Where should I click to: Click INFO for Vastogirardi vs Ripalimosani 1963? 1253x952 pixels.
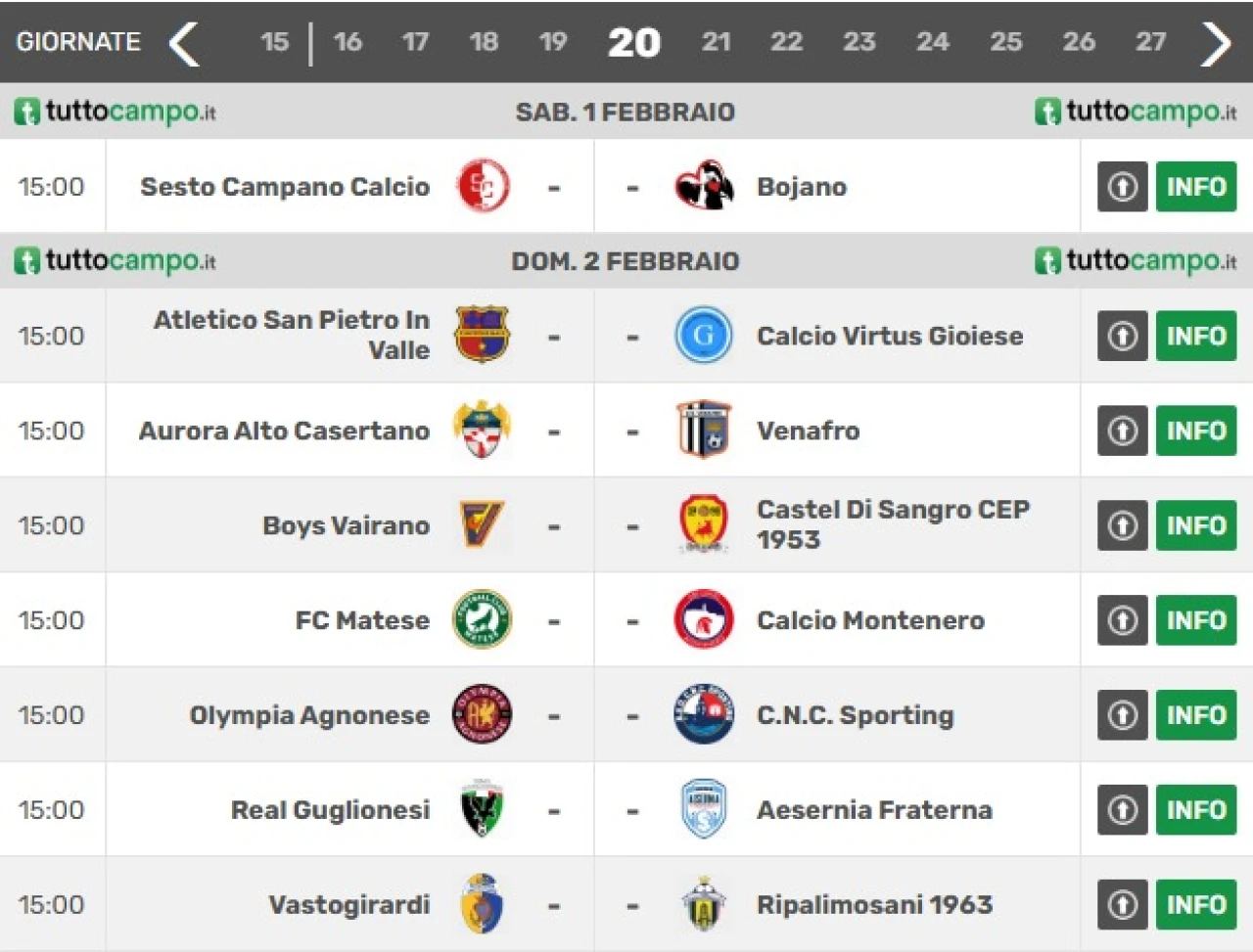click(x=1196, y=905)
